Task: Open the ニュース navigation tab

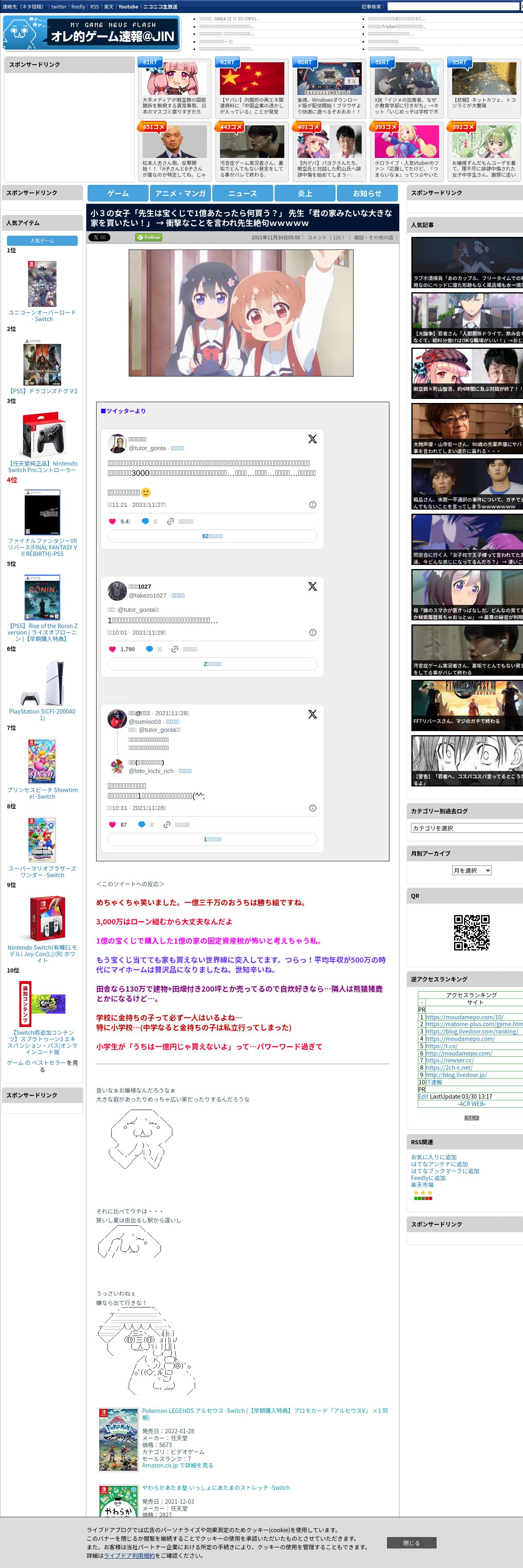Action: point(242,193)
